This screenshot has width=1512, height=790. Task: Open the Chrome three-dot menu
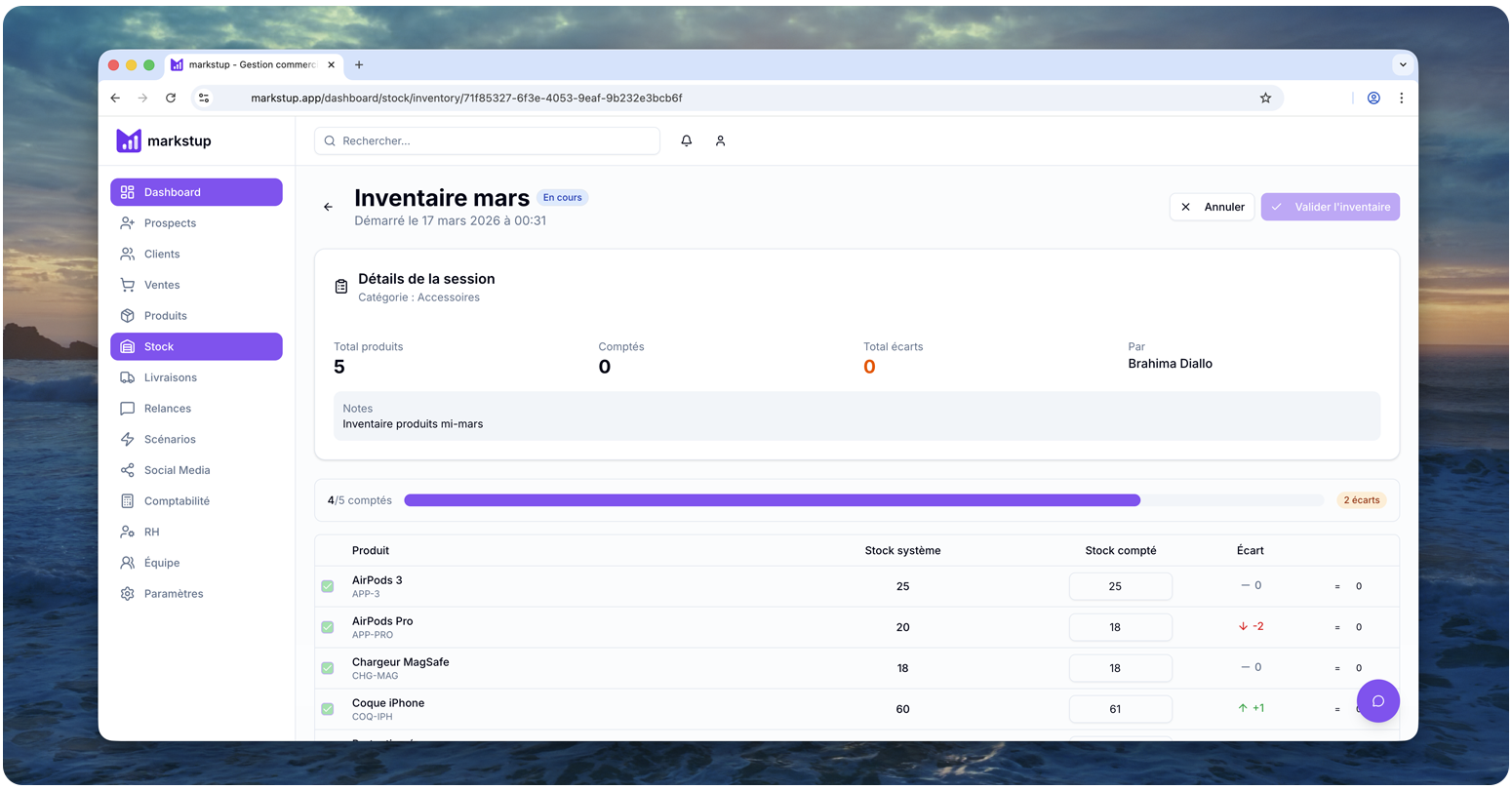[x=1402, y=98]
